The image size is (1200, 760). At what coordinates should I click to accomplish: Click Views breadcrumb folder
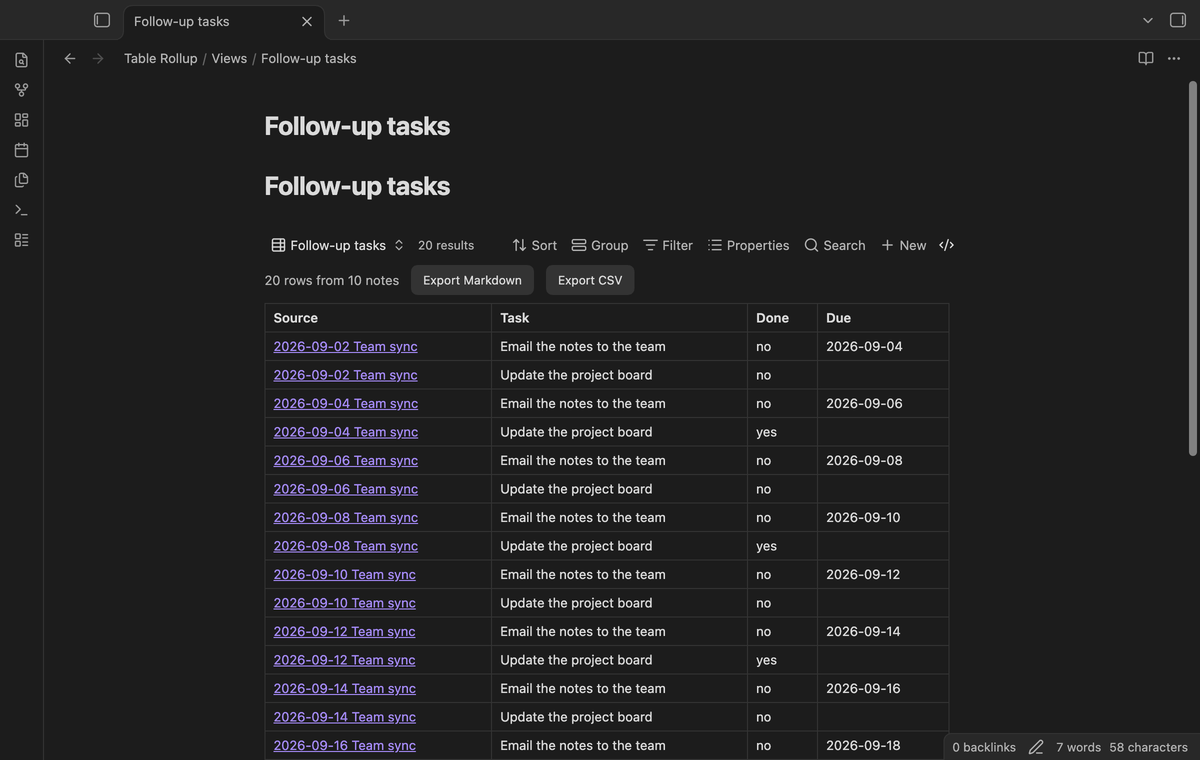(x=229, y=58)
